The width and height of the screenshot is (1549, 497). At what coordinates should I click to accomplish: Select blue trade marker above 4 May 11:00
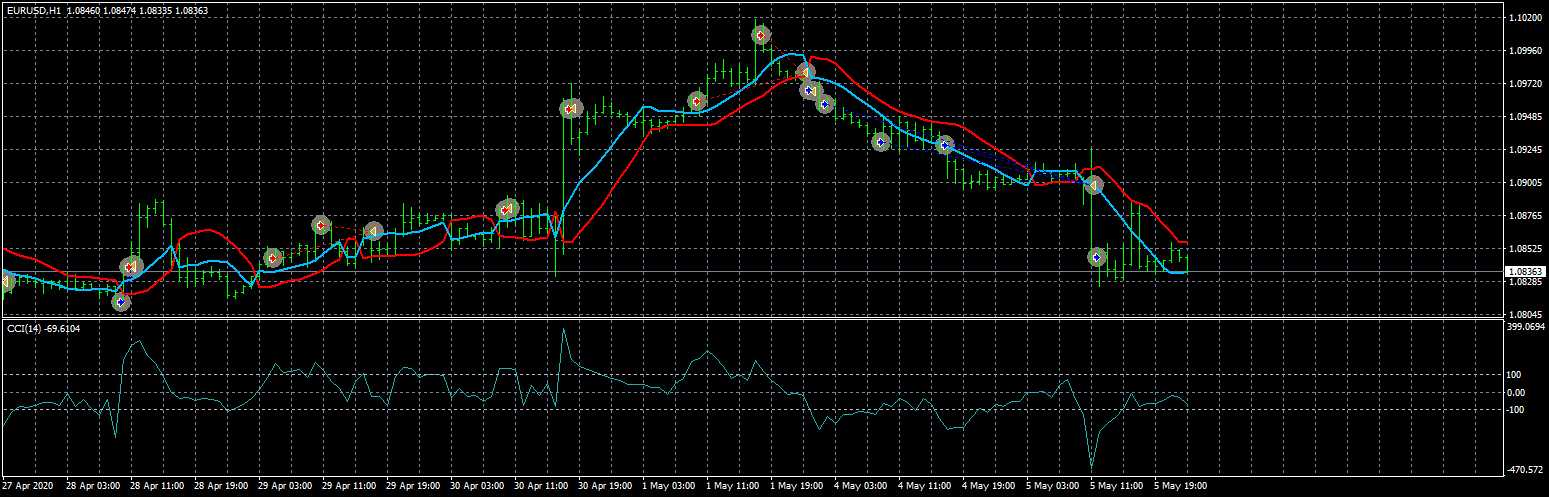[944, 145]
